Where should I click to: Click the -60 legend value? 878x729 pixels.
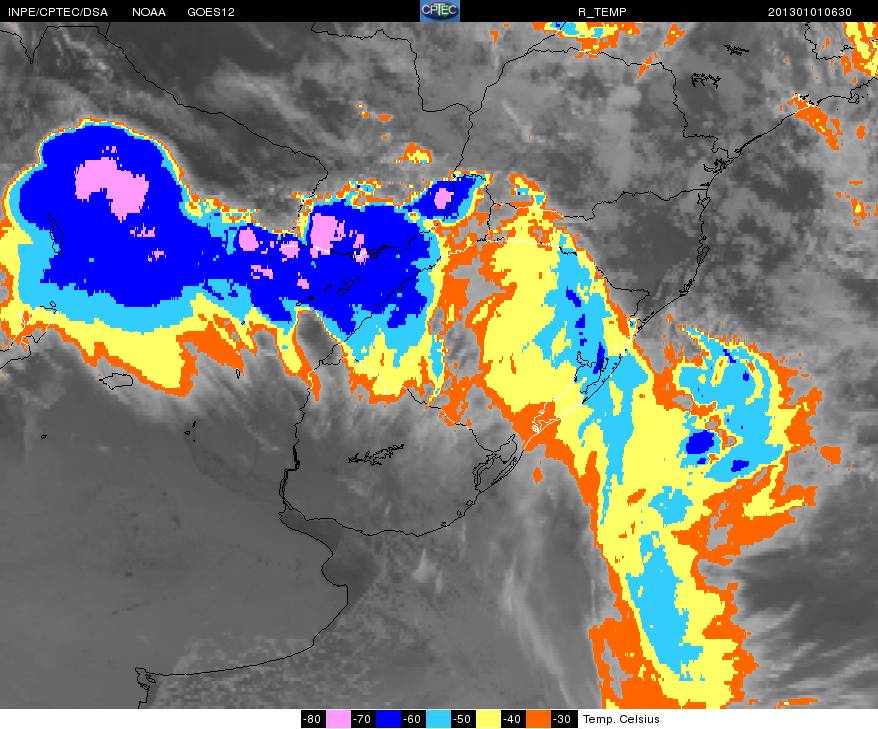tap(413, 719)
